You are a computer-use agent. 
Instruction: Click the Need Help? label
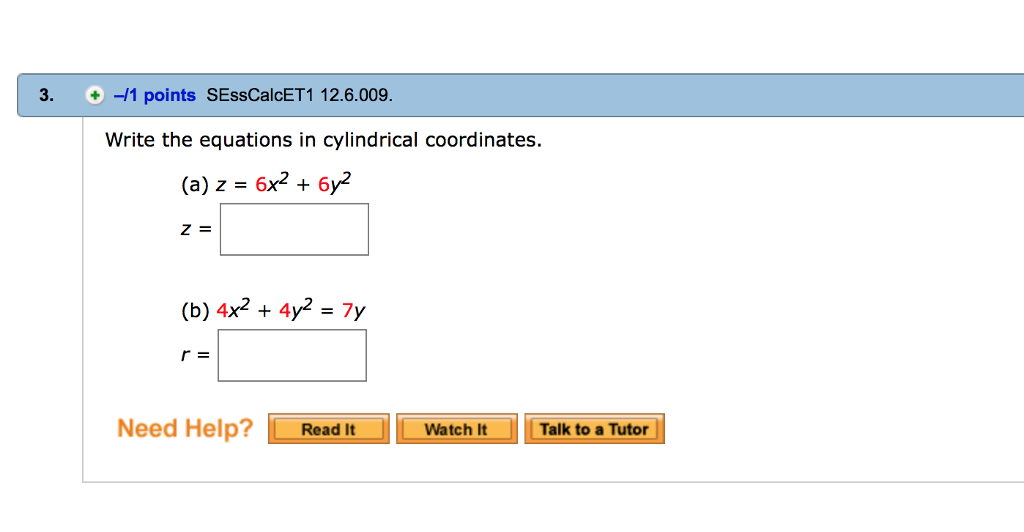click(x=185, y=428)
